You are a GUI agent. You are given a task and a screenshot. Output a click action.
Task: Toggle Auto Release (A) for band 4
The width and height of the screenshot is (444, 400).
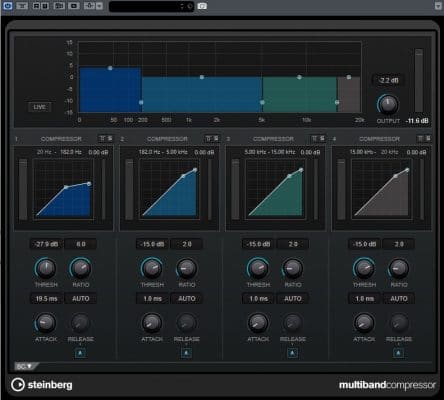coord(398,353)
